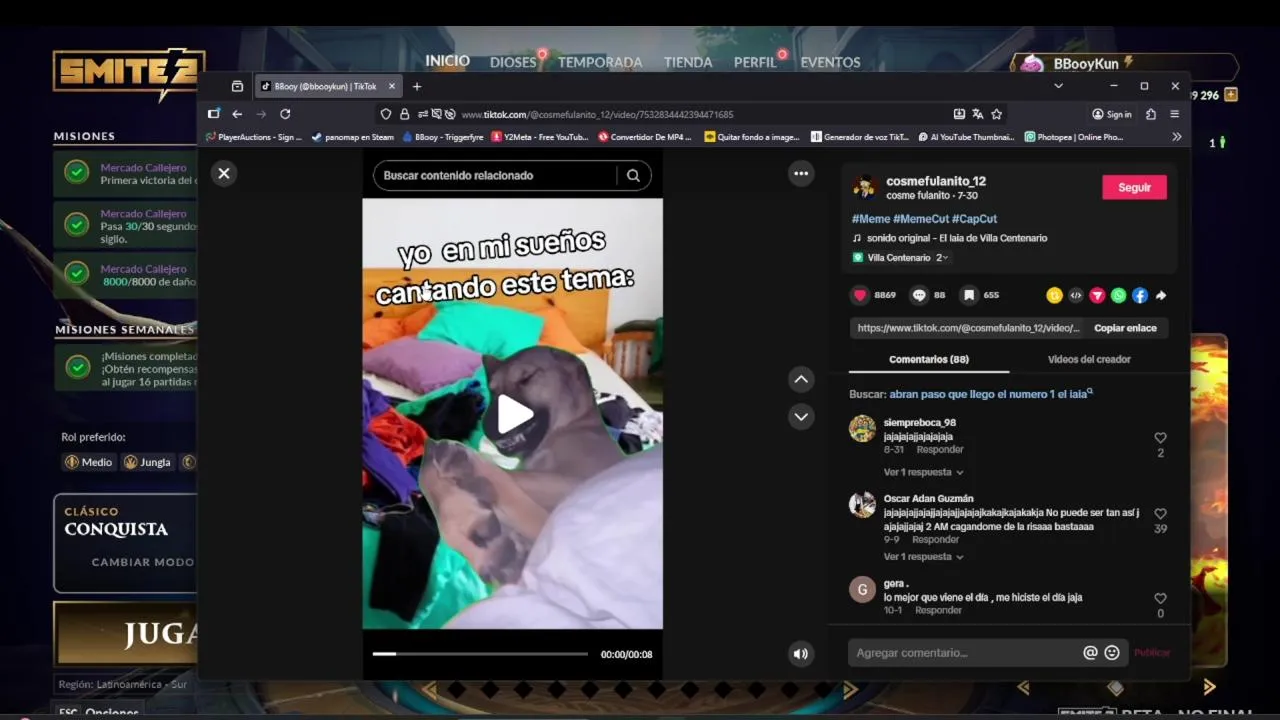Screen dimensions: 1280x720
Task: Open browser tab list dropdown arrow
Action: 1058,86
